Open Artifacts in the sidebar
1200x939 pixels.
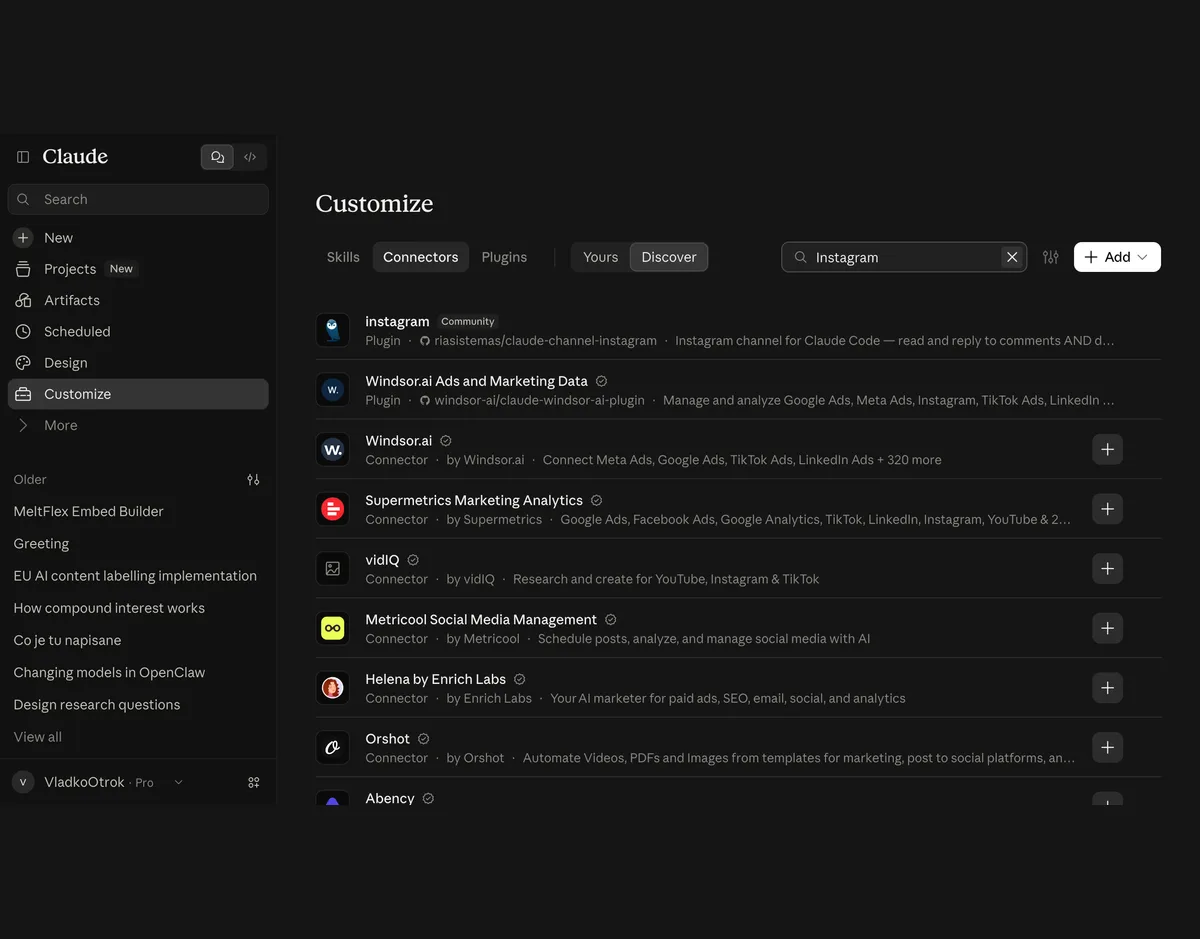138,300
